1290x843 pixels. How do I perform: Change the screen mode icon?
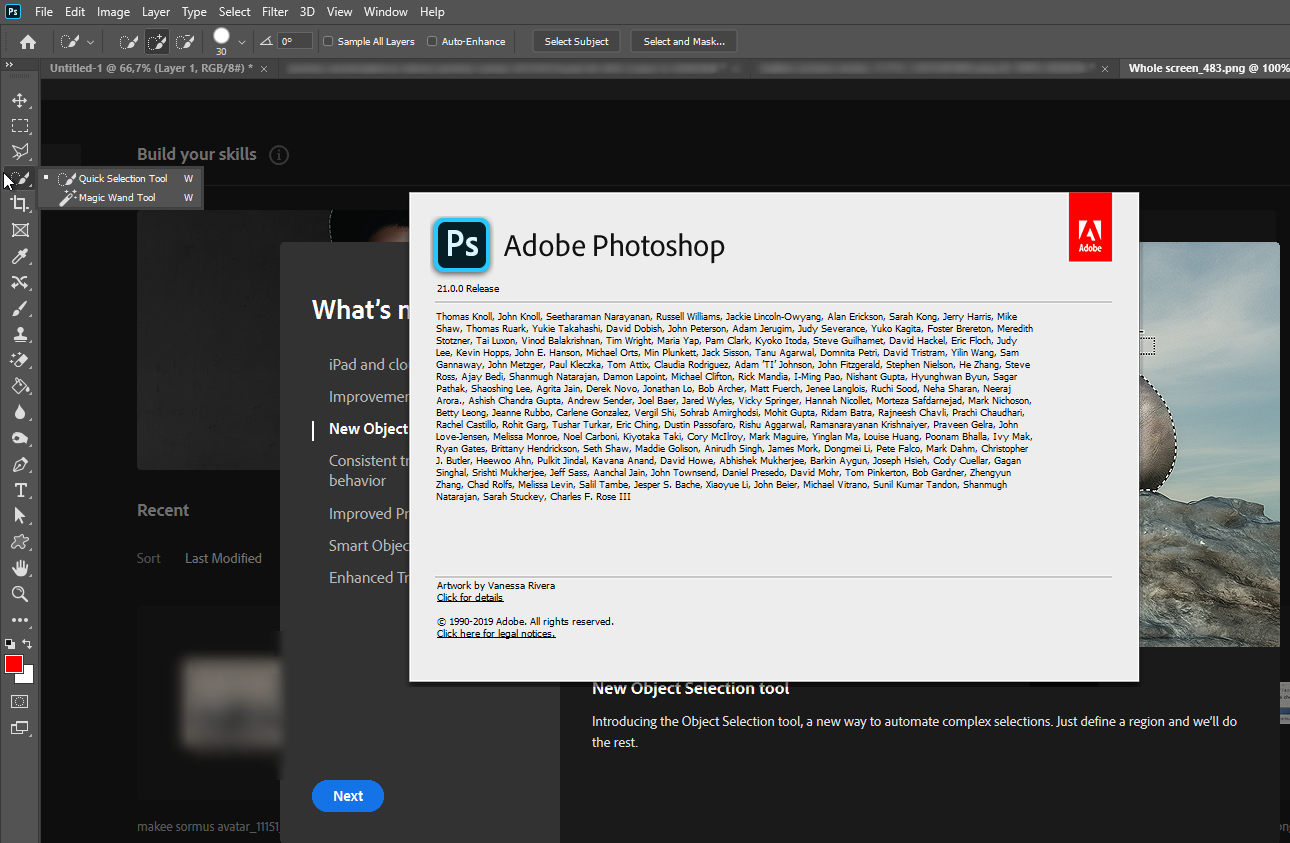point(19,728)
